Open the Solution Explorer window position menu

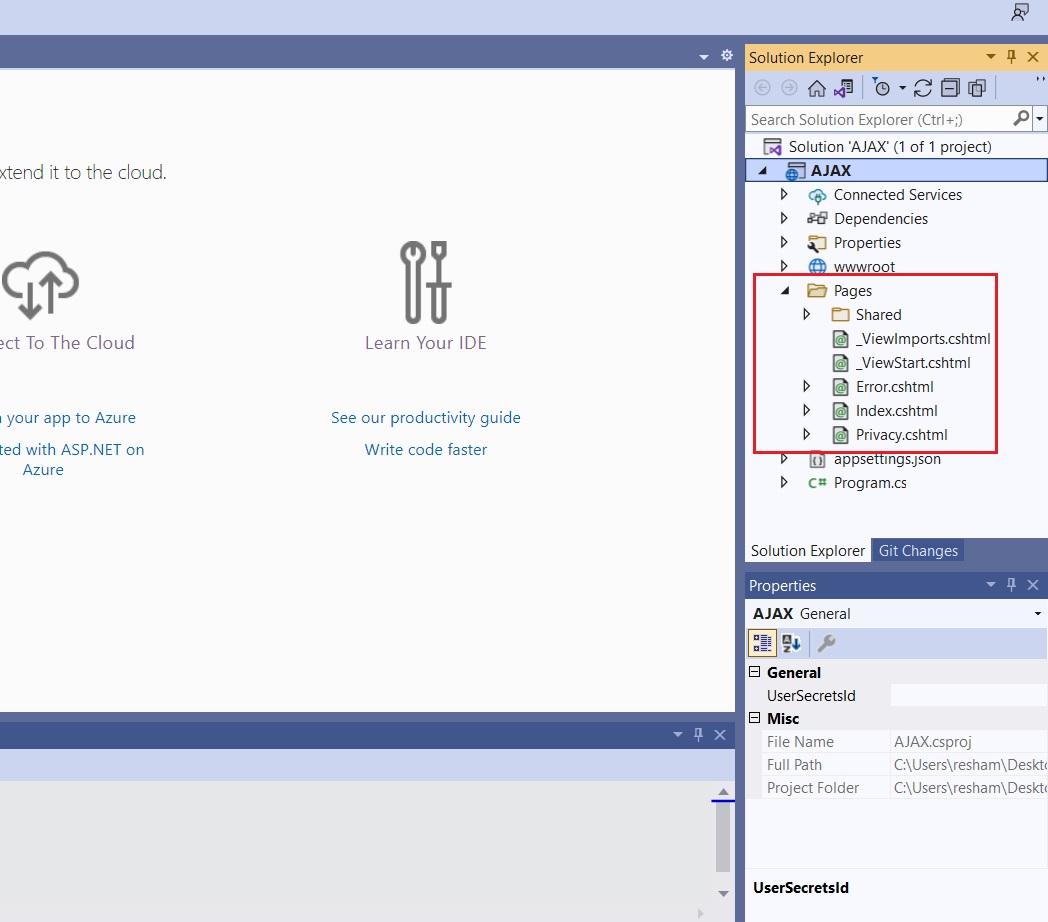991,57
